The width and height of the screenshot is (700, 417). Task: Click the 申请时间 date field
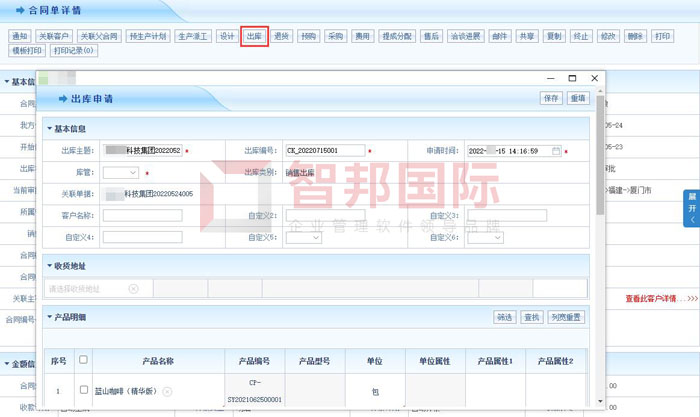tap(515, 151)
